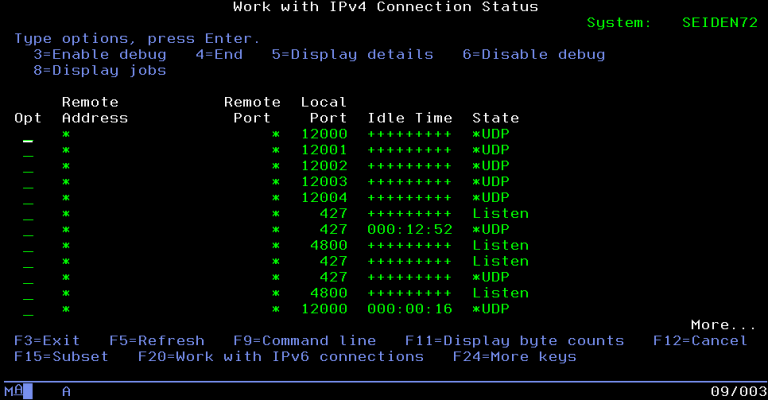
Task: Select Opt field of row idle 000:00:16
Action: point(28,309)
